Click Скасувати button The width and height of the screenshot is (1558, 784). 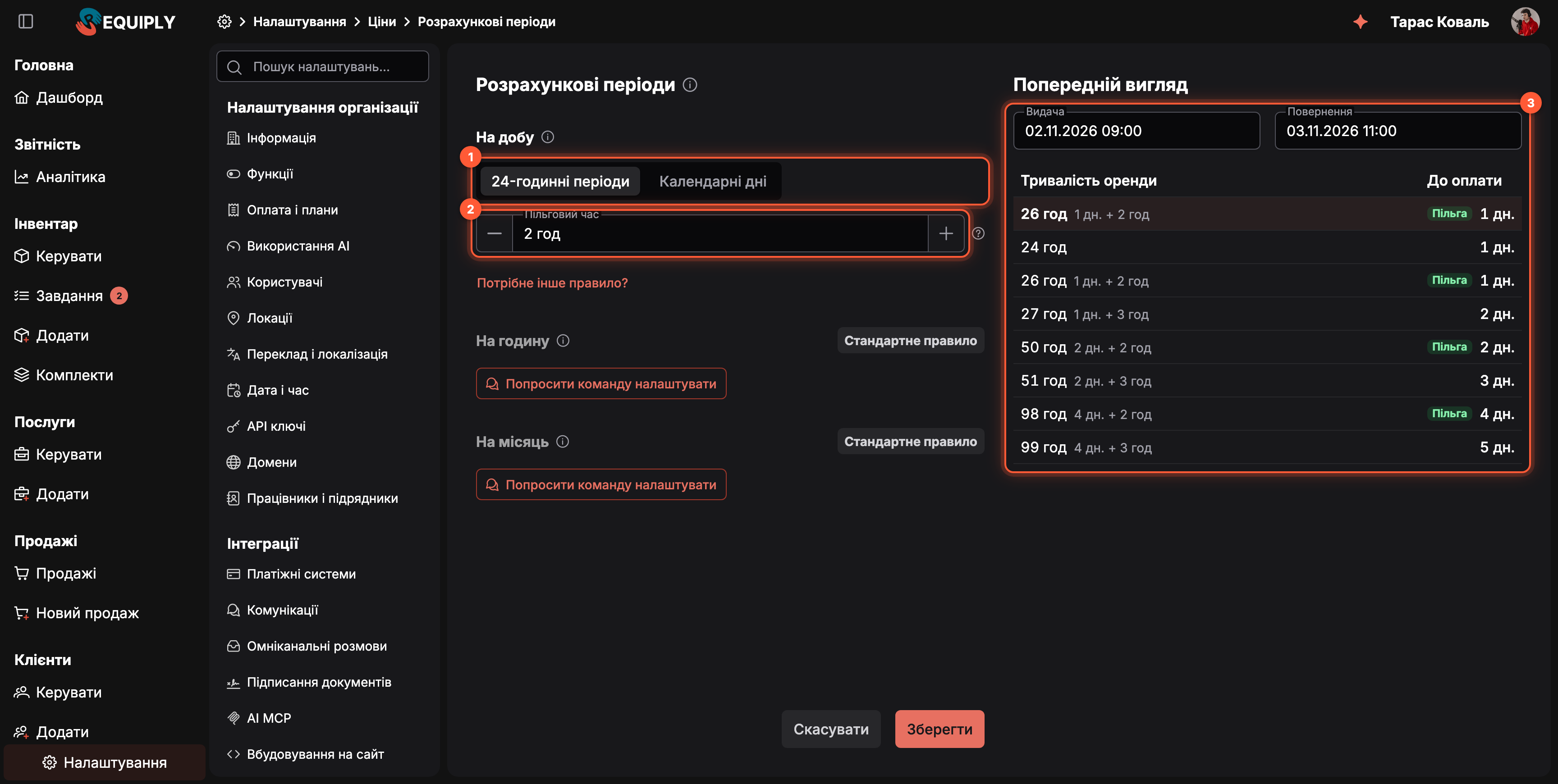(830, 729)
